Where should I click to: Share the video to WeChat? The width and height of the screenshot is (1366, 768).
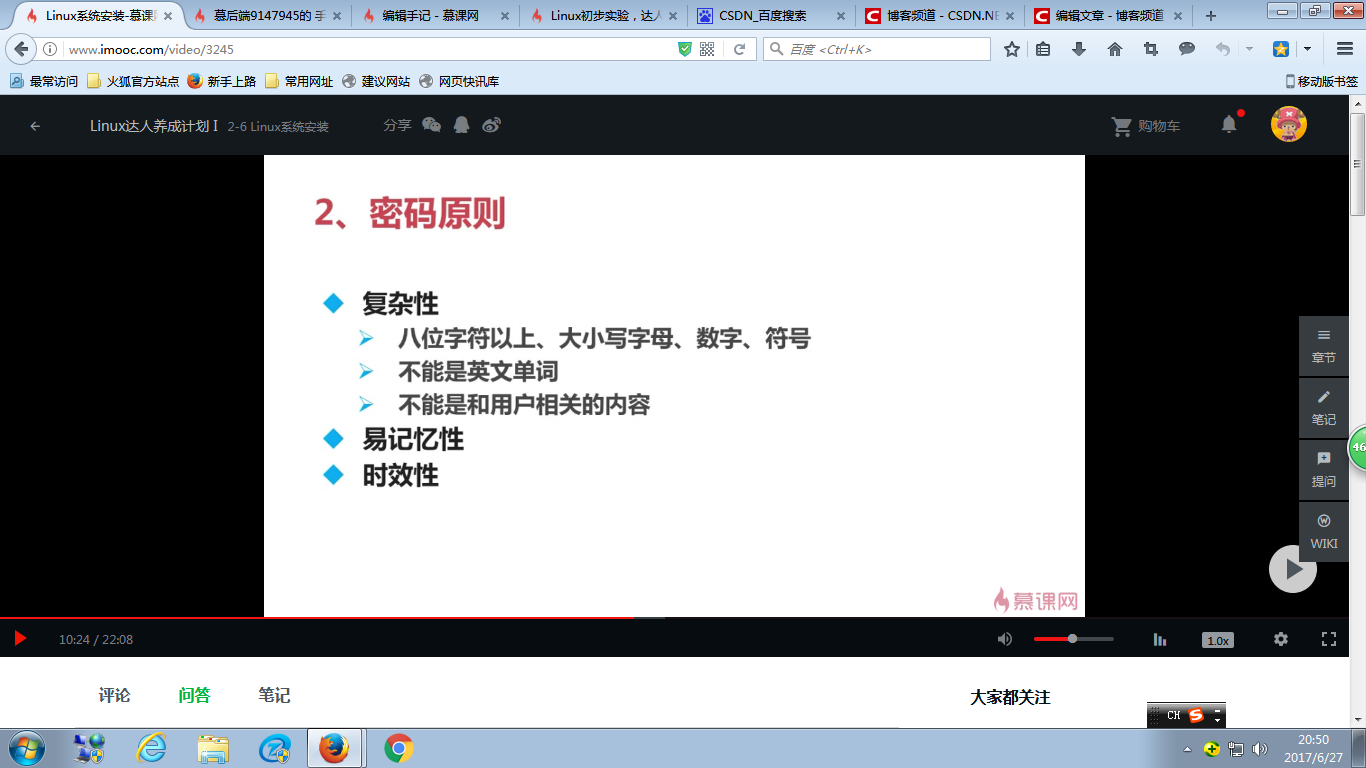432,124
